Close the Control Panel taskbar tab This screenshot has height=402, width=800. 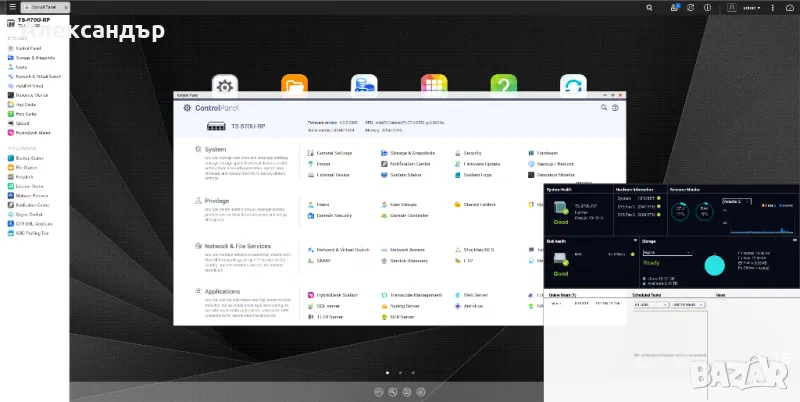tap(66, 8)
